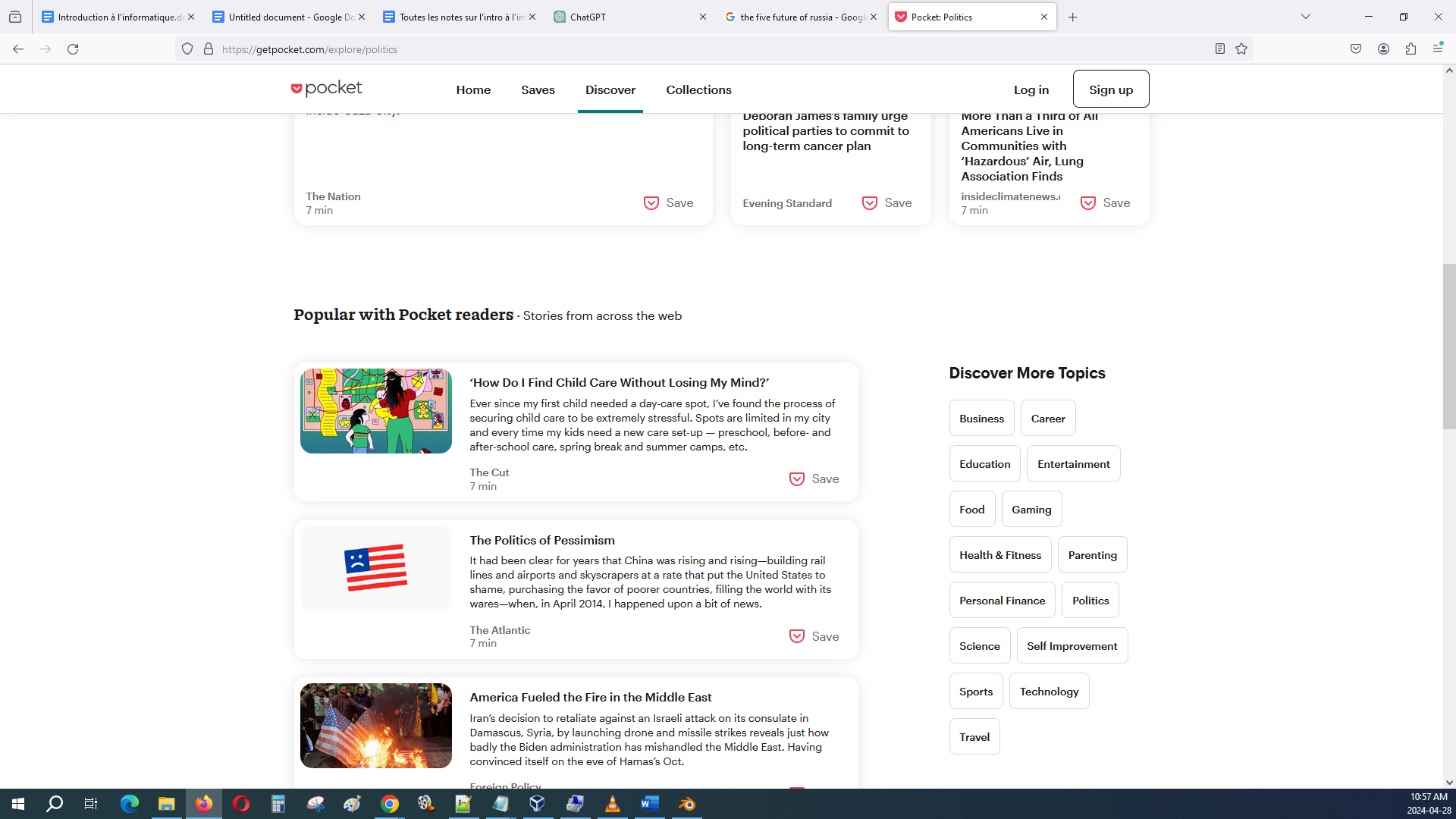Image resolution: width=1456 pixels, height=819 pixels.
Task: Save 'The Politics of Pessimism' article
Action: pos(814,636)
